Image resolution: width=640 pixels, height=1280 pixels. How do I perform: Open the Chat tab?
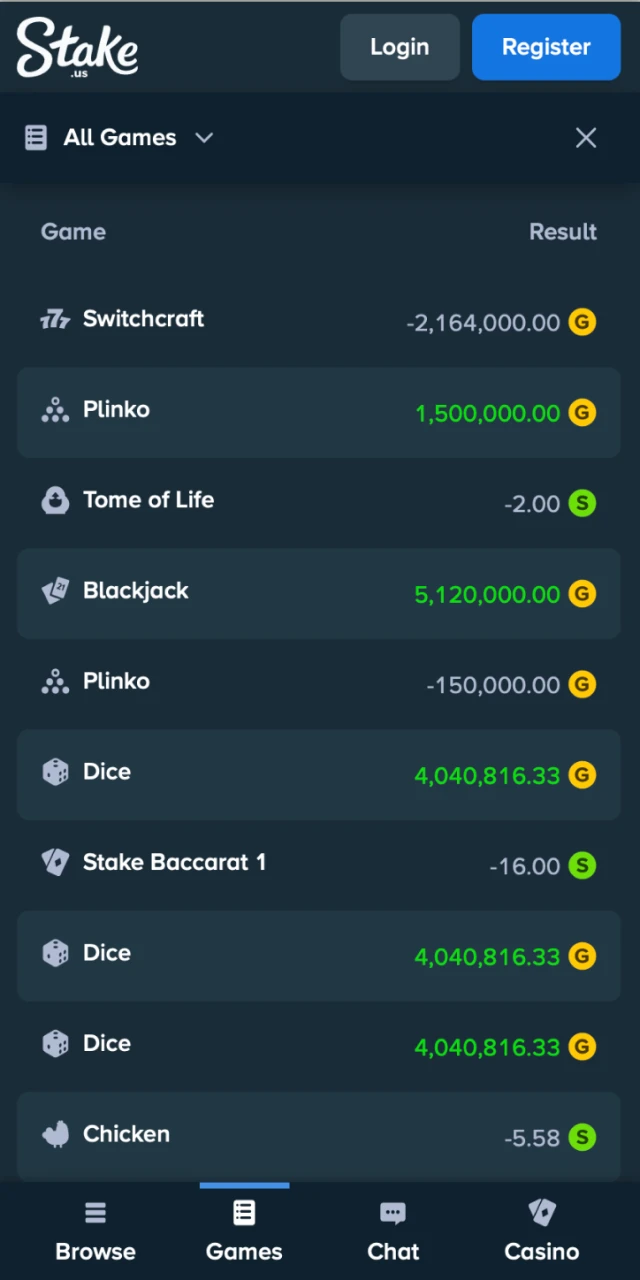point(392,1230)
